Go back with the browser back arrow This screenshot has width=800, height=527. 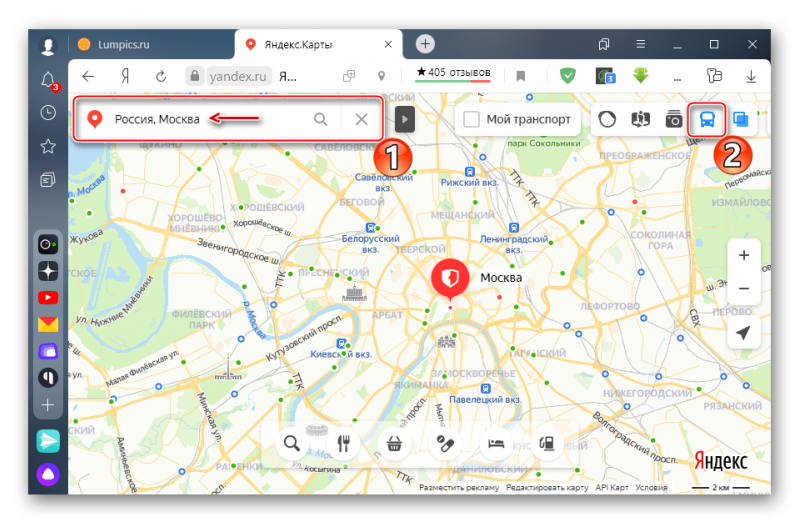point(88,77)
